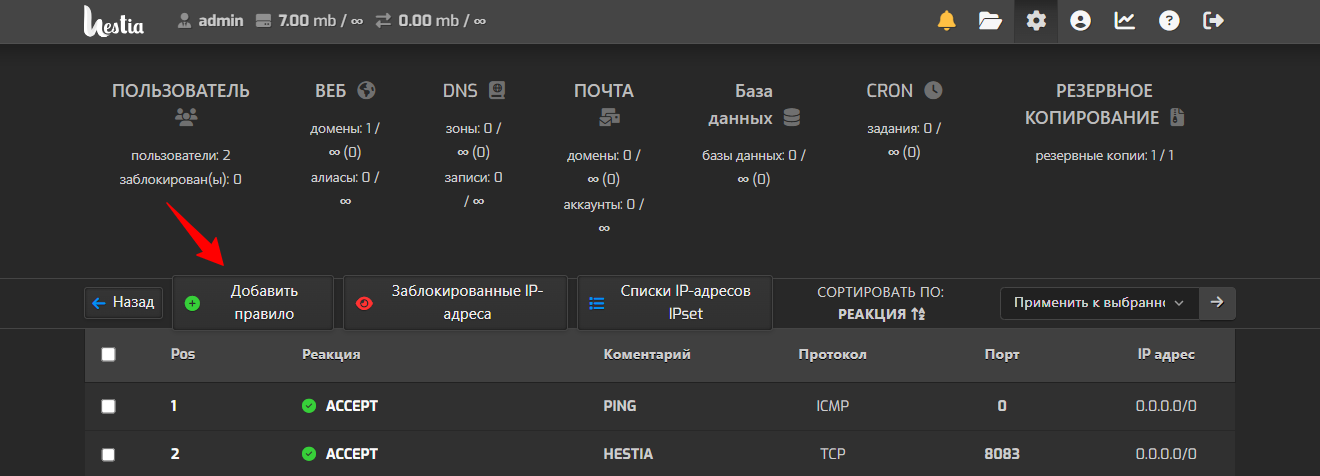Click the 0.00 mb bandwidth usage text
The width and height of the screenshot is (1320, 476).
tap(442, 20)
